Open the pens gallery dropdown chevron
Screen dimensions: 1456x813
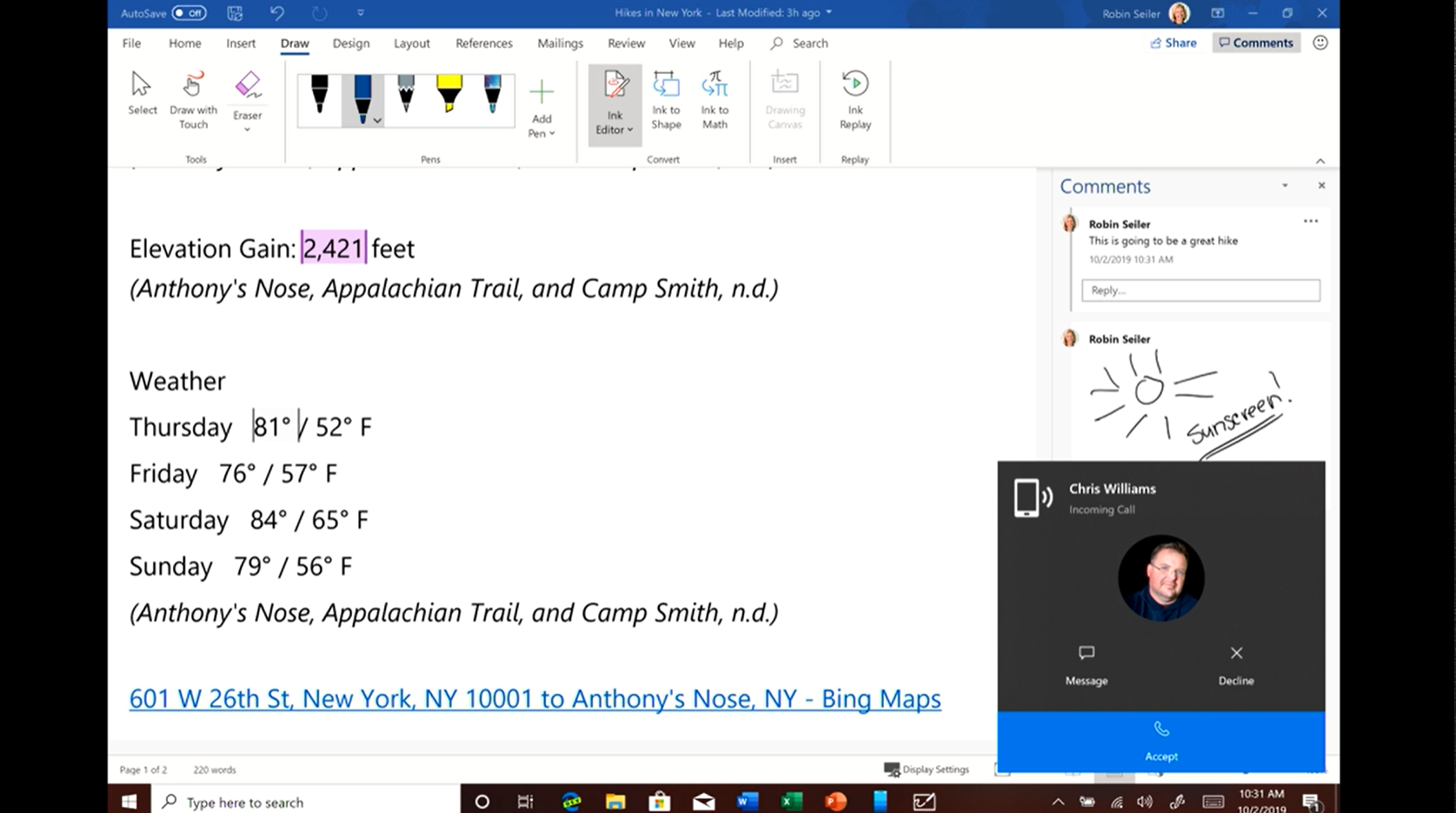(x=377, y=120)
